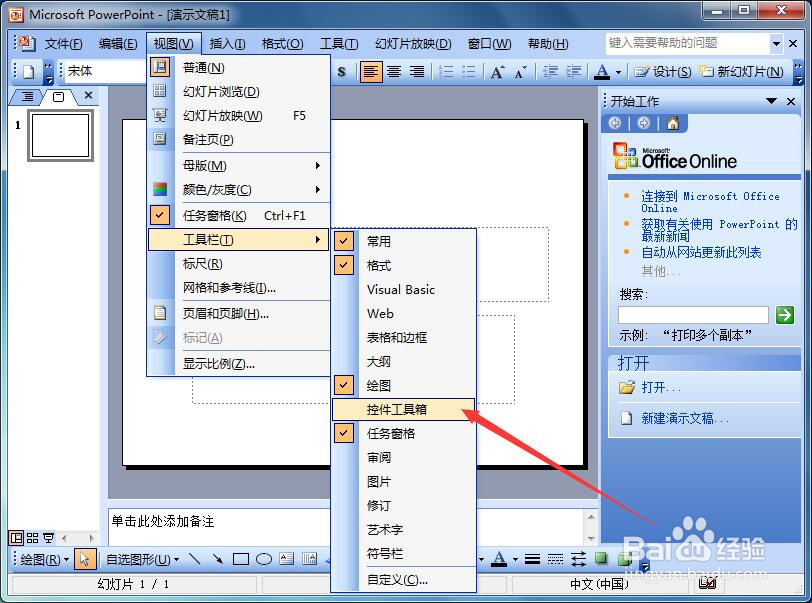Choose Arrow Style in drawing toolbar
This screenshot has width=812, height=603.
tap(578, 559)
